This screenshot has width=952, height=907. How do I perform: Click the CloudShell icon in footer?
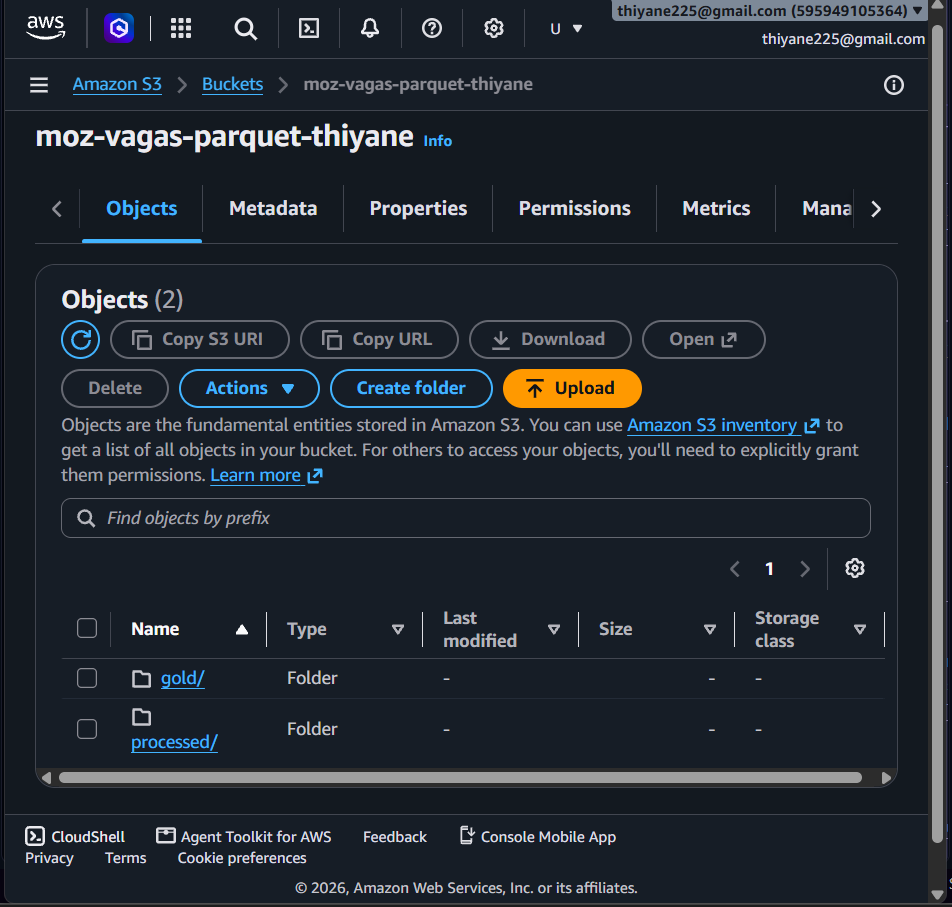point(35,836)
